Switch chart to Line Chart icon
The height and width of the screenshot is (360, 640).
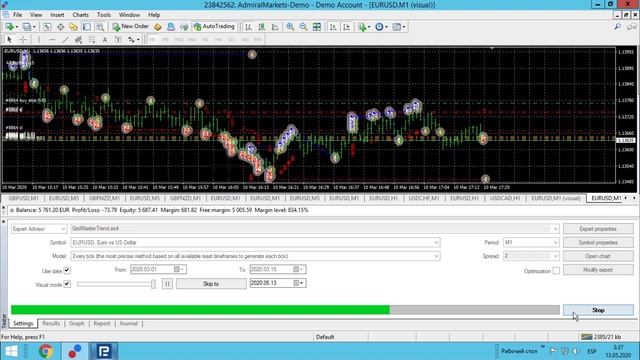pos(275,27)
